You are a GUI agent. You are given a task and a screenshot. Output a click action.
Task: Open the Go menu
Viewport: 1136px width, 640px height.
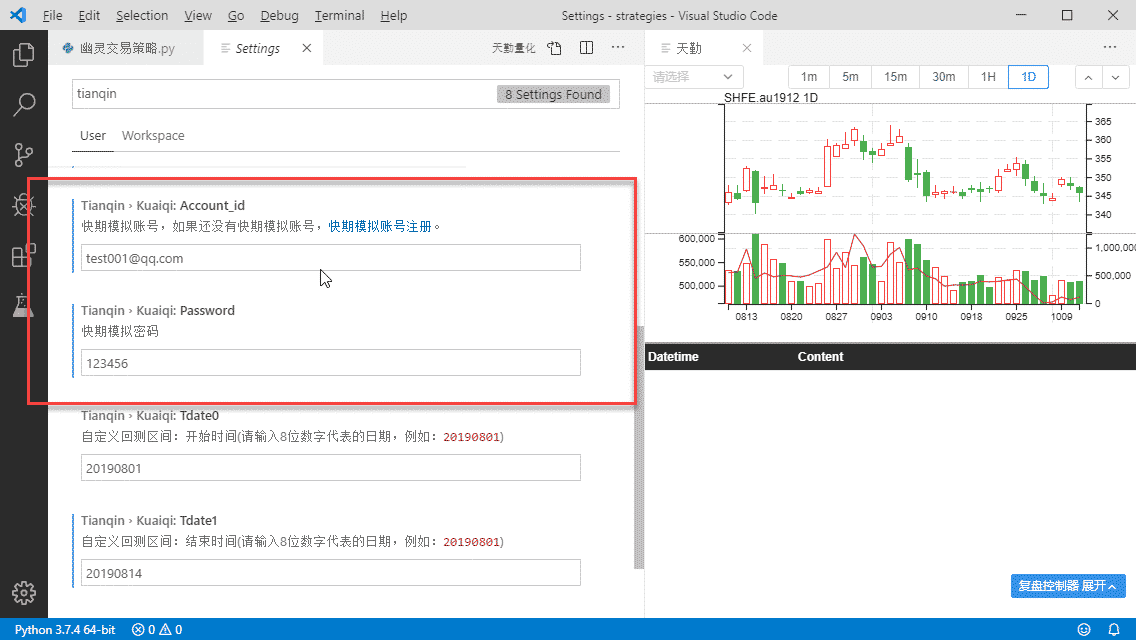(236, 15)
